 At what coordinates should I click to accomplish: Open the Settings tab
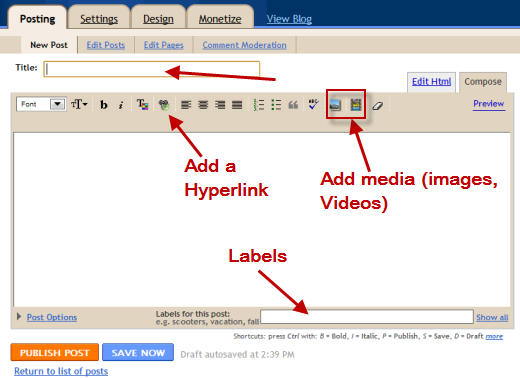tap(99, 19)
